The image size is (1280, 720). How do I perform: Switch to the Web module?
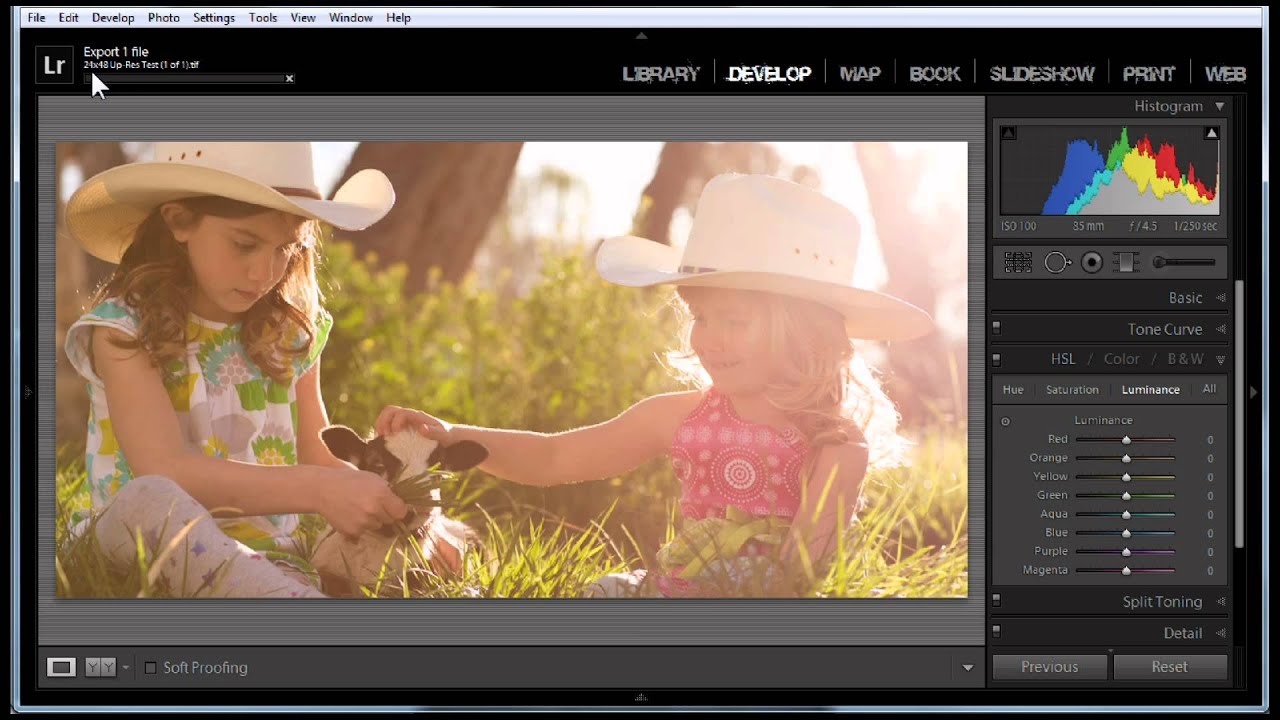[1225, 74]
